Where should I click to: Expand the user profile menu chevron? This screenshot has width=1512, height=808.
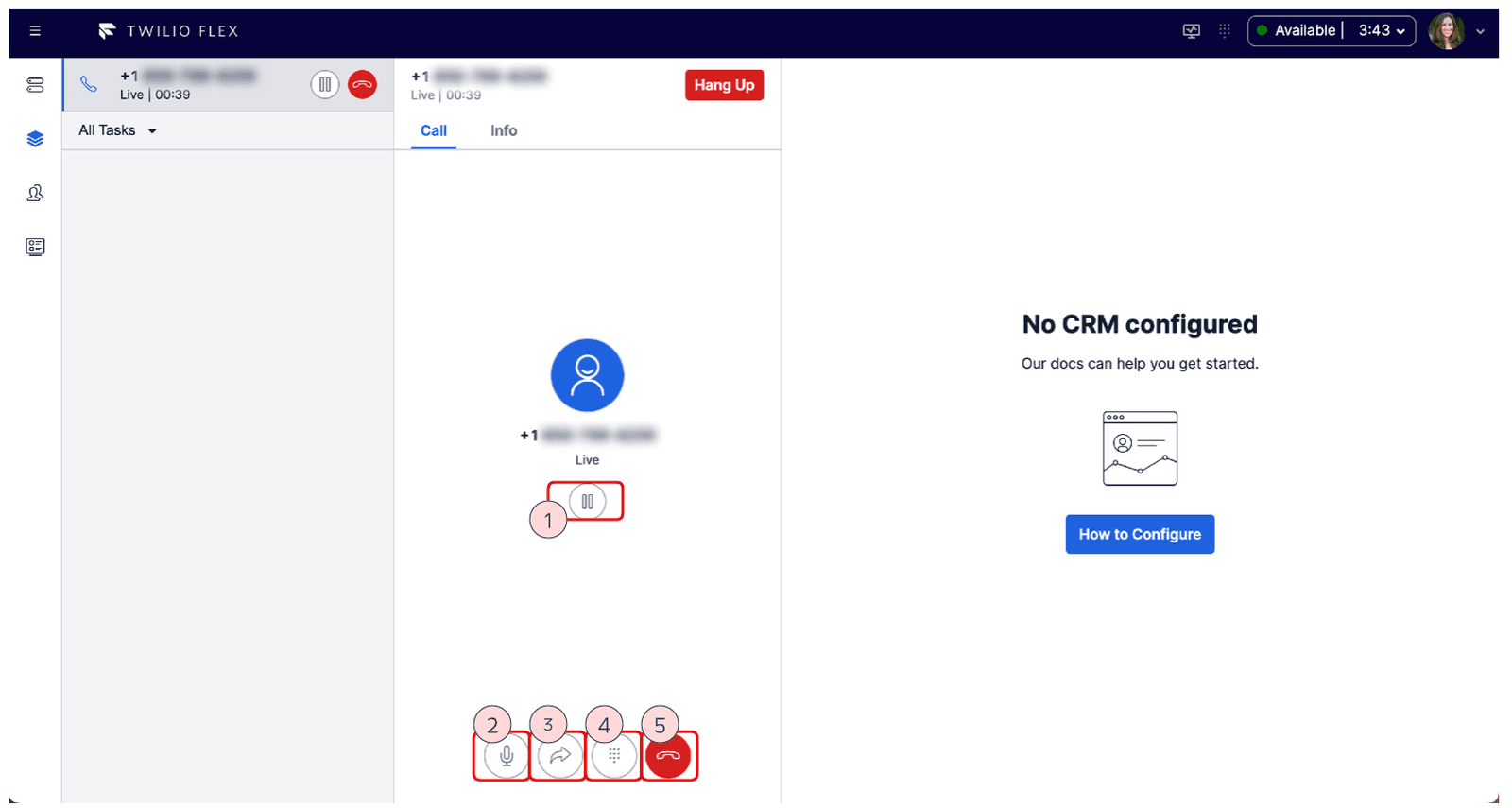coord(1480,31)
